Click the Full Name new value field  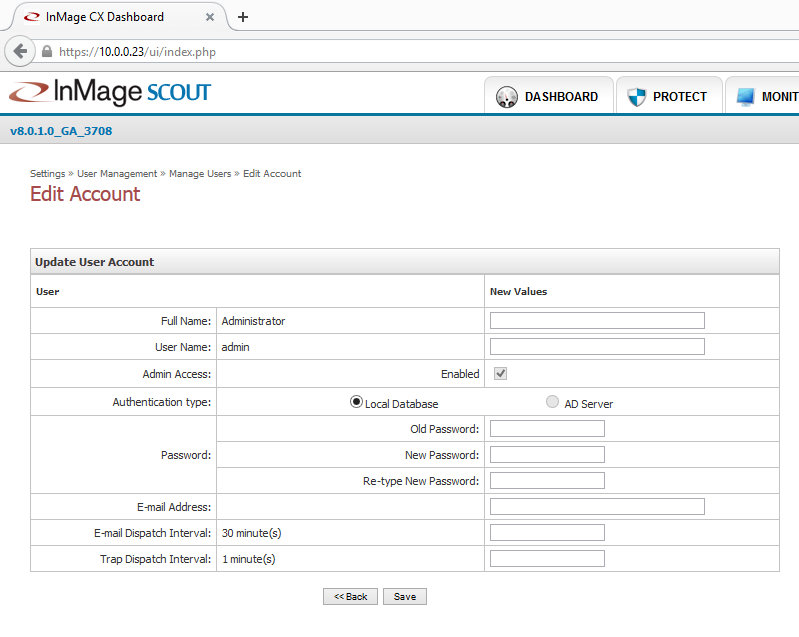[x=597, y=321]
